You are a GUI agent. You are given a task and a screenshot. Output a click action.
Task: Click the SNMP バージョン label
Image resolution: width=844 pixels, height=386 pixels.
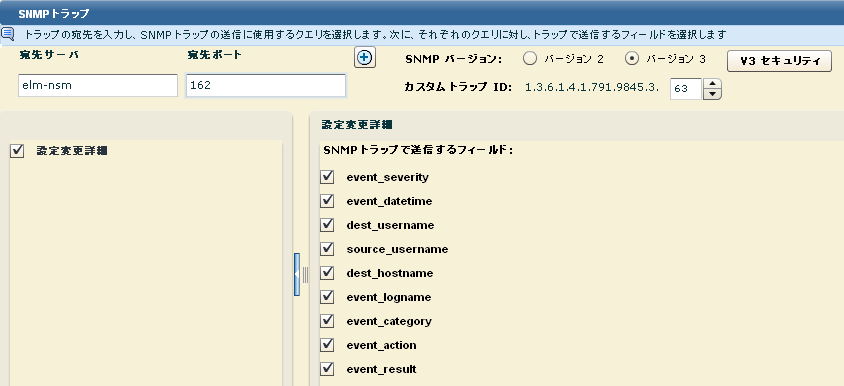[x=453, y=59]
